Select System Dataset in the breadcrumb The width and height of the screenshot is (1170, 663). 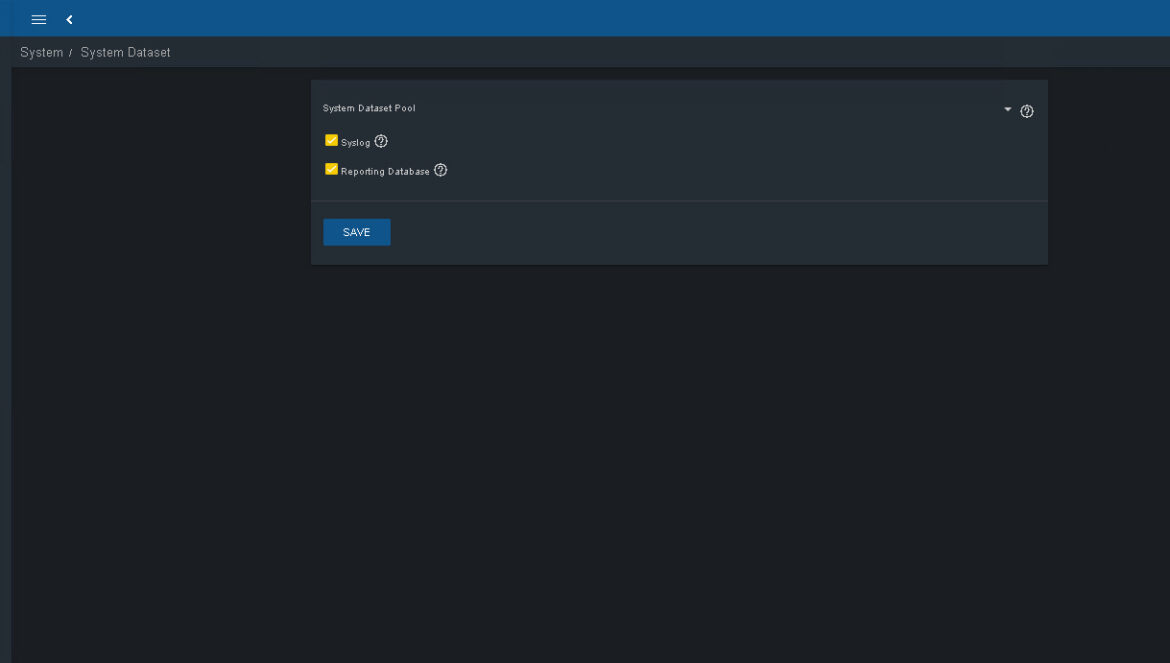click(x=125, y=52)
